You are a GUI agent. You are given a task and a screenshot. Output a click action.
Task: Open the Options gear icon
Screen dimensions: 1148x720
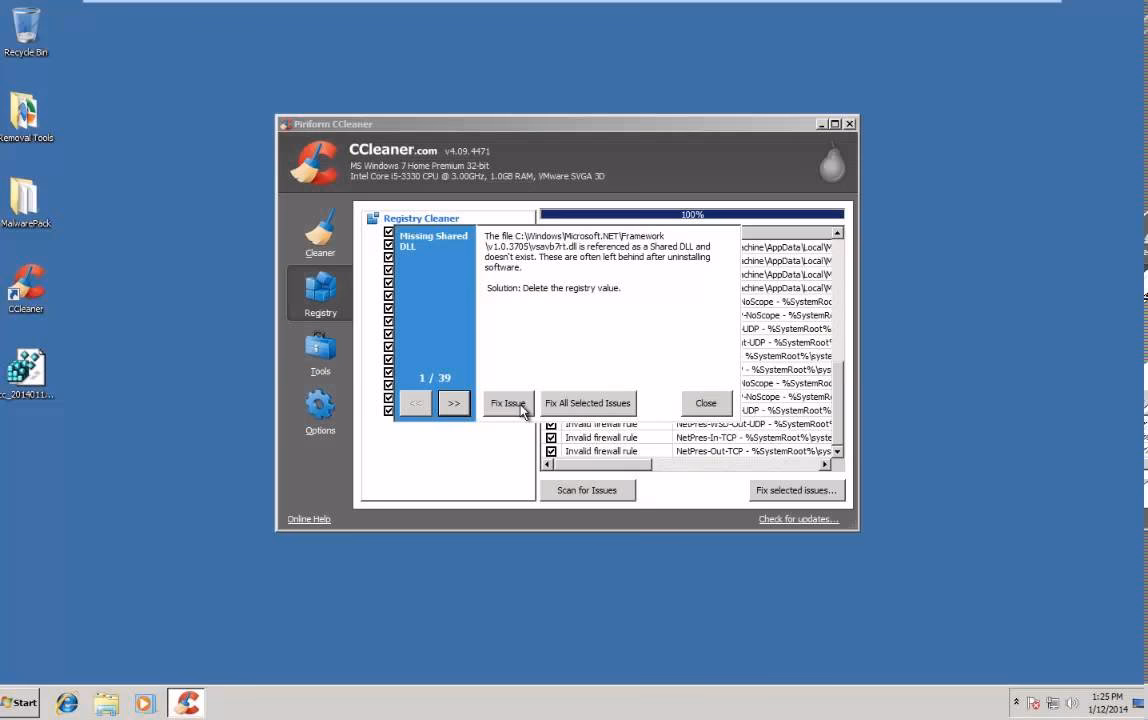[320, 412]
